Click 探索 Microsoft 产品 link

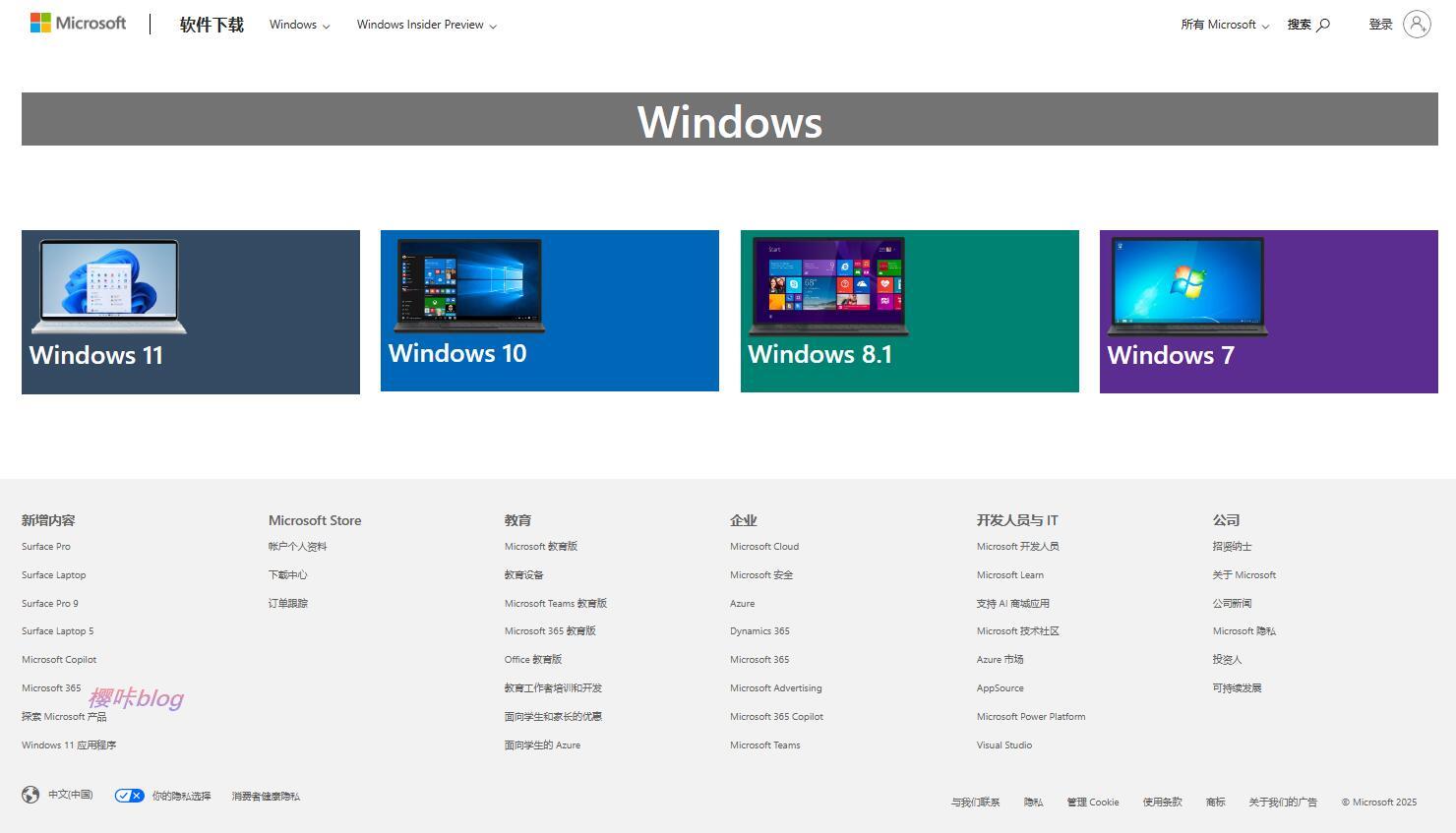point(64,717)
